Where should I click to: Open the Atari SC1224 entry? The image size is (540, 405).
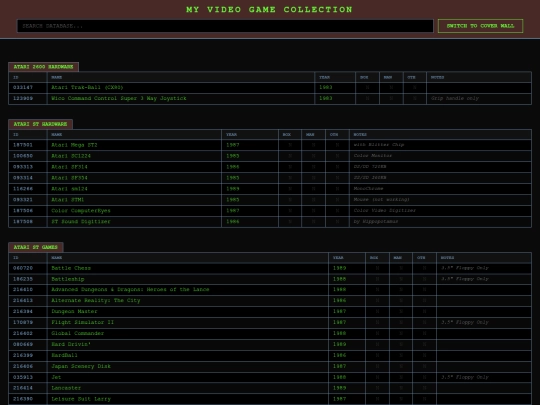click(71, 156)
